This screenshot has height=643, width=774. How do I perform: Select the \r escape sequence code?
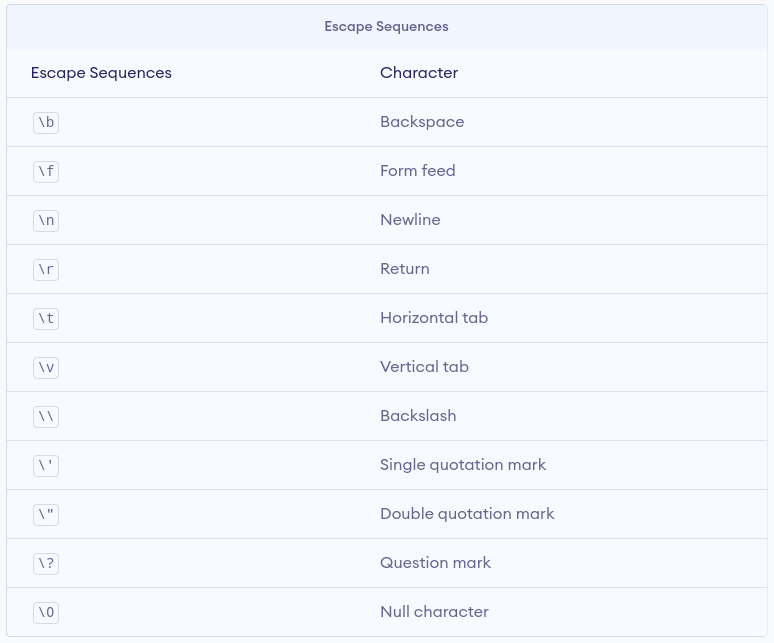[x=46, y=270]
